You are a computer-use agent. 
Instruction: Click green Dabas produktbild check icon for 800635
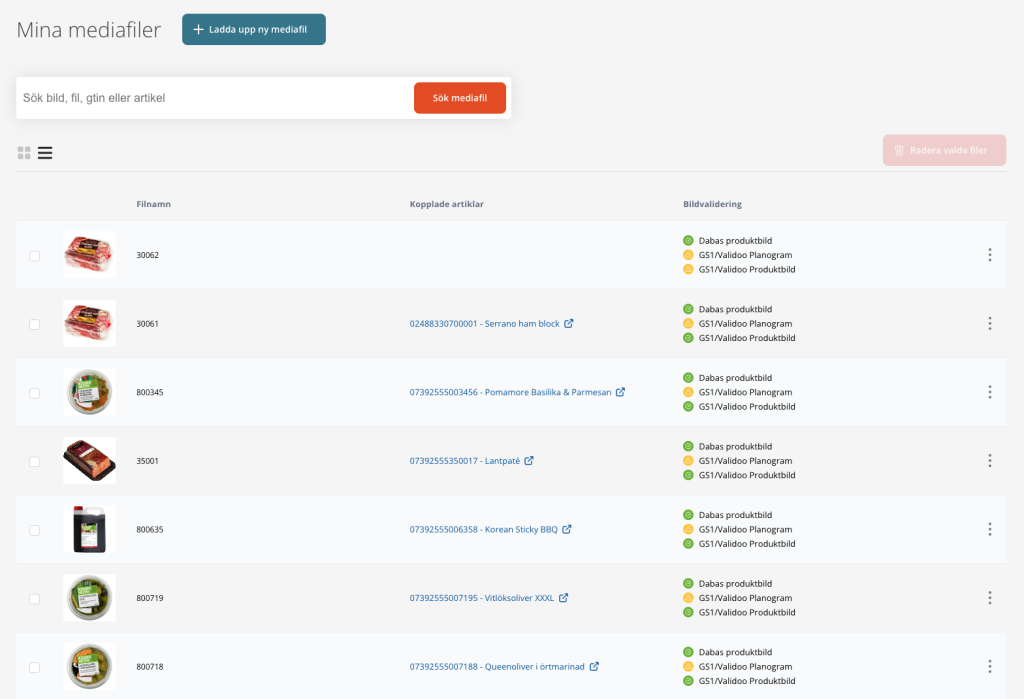tap(688, 515)
